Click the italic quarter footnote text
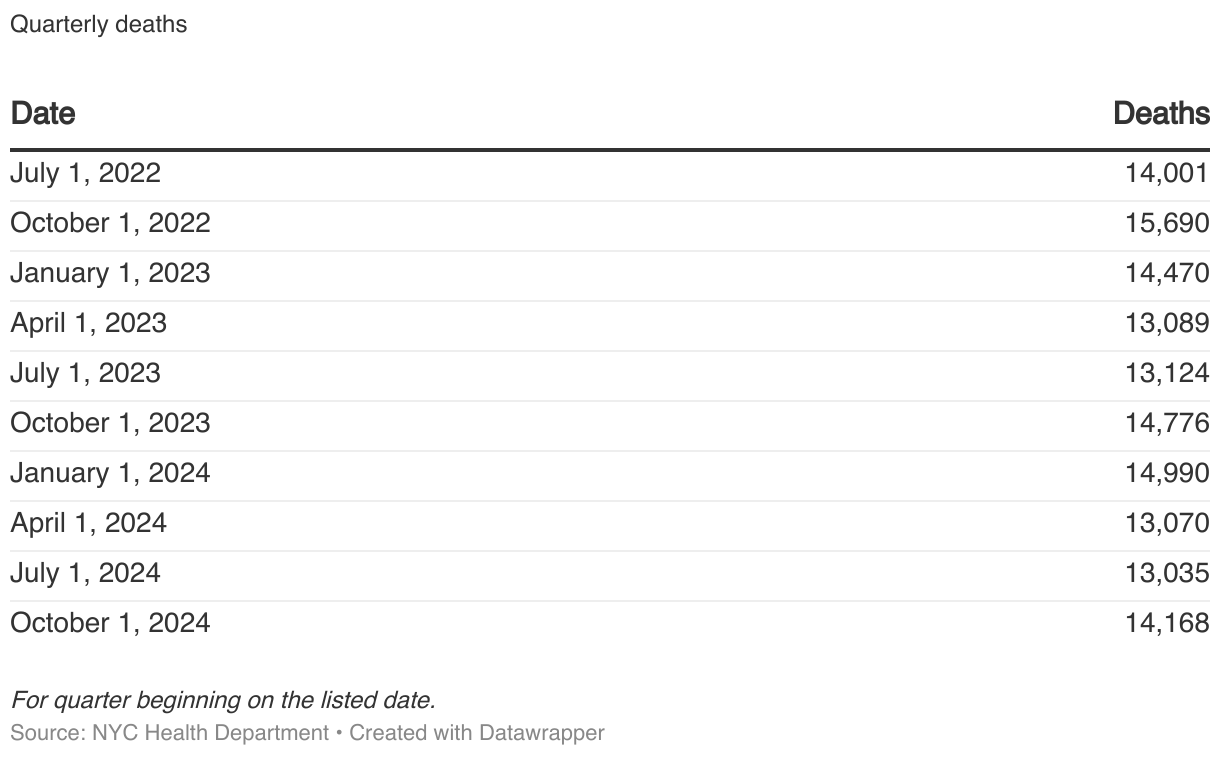Image resolution: width=1220 pixels, height=758 pixels. (x=223, y=700)
